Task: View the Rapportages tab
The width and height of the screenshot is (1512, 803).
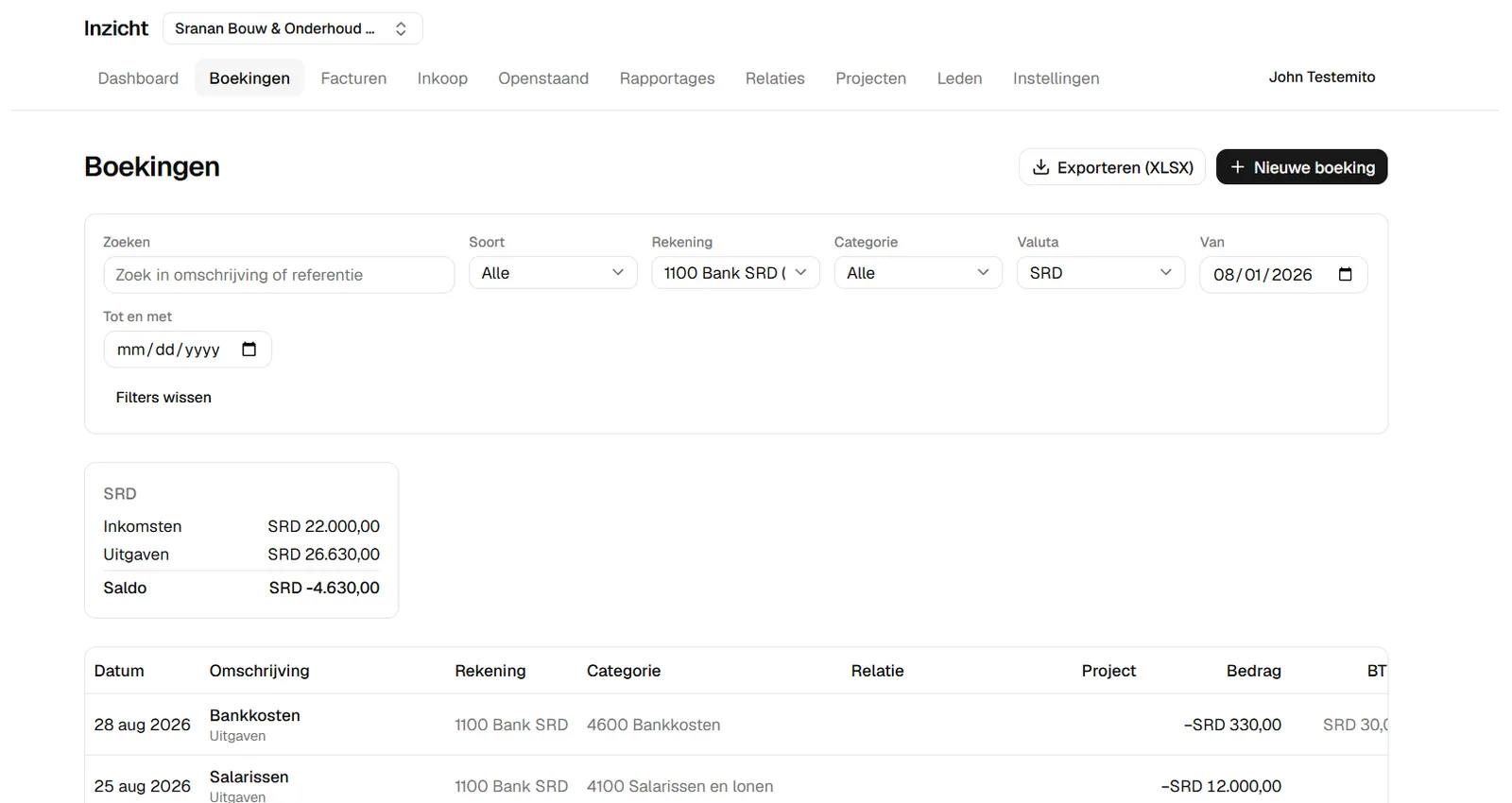Action: click(667, 78)
